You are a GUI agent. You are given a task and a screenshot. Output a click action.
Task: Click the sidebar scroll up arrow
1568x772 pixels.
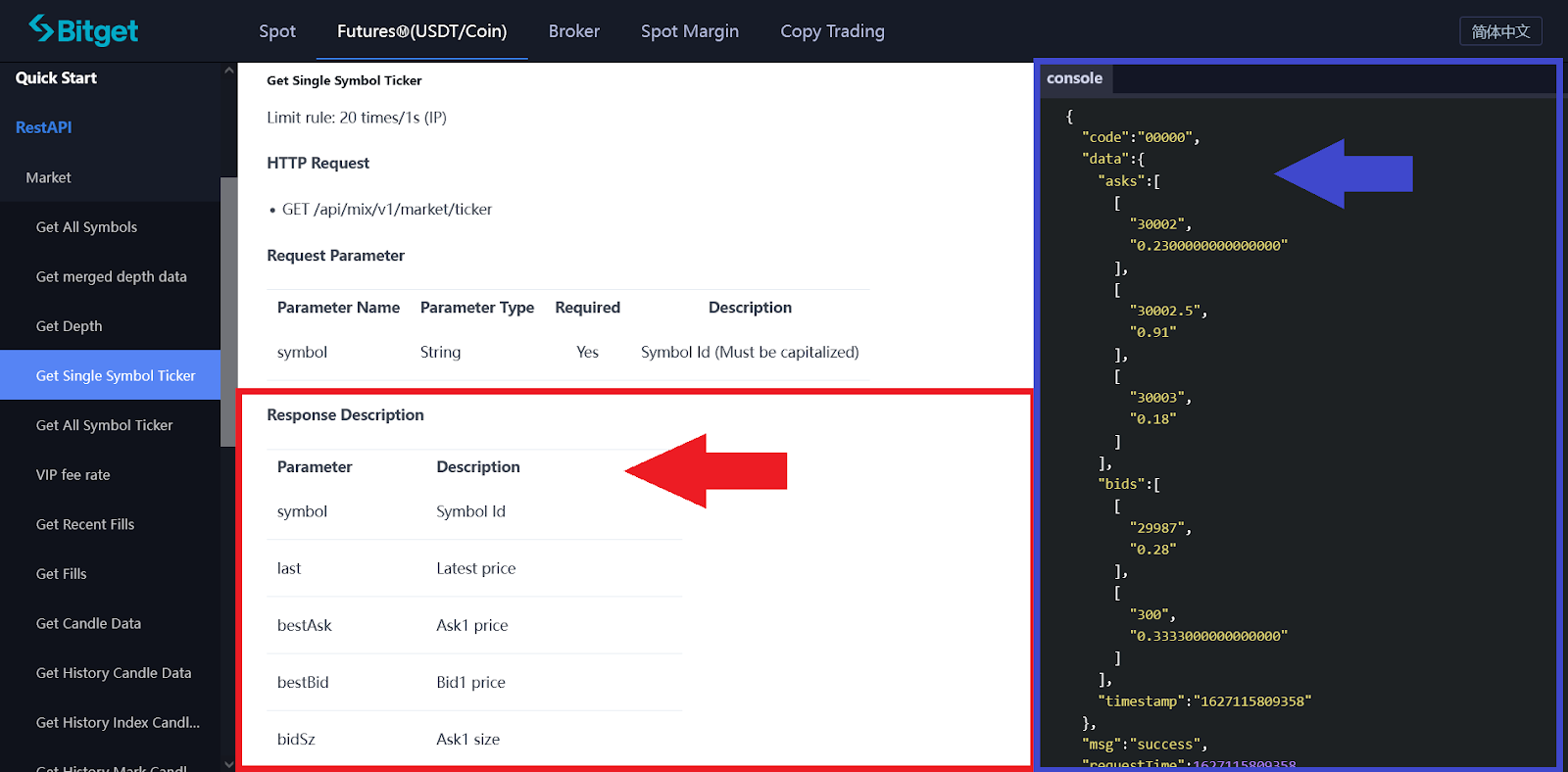point(229,71)
